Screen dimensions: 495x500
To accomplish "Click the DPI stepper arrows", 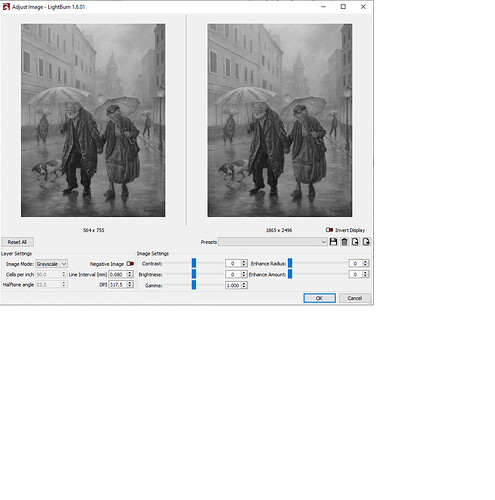I will 130,285.
